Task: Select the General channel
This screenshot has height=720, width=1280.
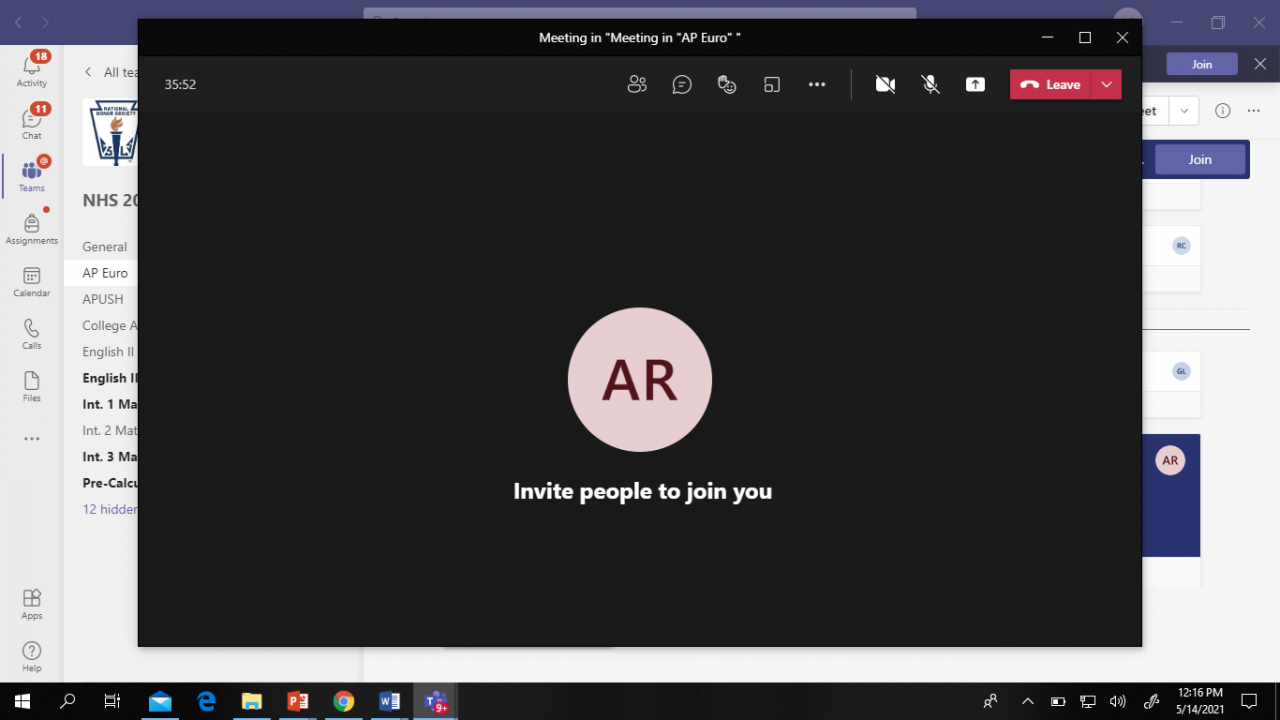Action: tap(105, 247)
